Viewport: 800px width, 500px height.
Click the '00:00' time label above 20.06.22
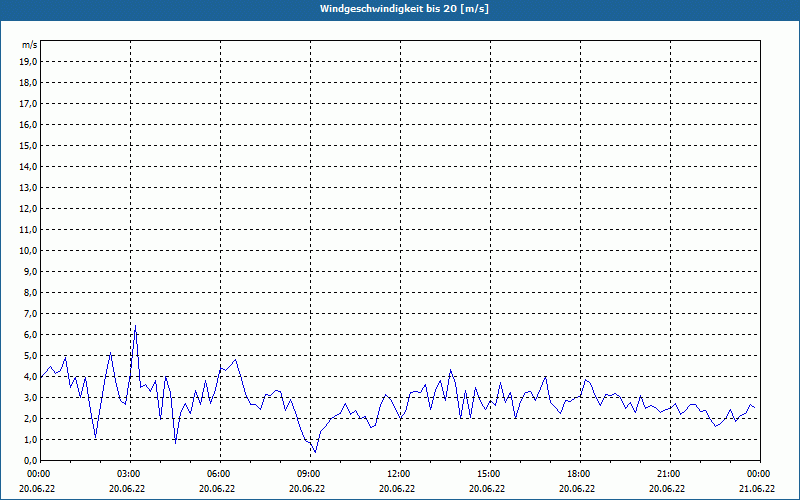pos(37,474)
